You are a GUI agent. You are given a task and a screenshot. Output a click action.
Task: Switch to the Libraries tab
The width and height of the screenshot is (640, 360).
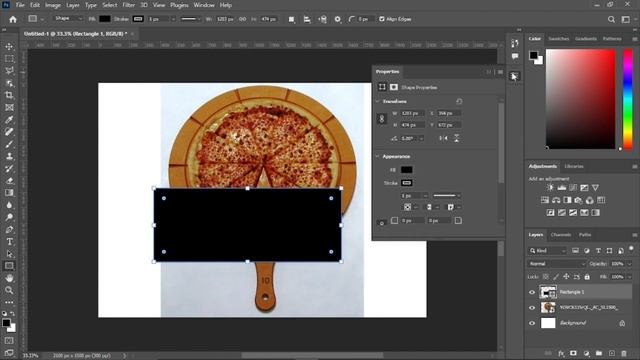click(574, 166)
